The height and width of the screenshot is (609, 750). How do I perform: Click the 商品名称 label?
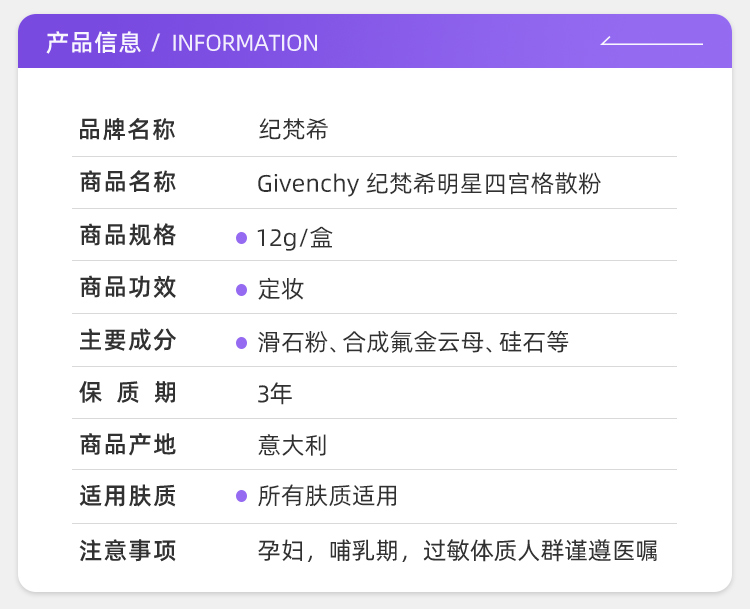point(127,183)
